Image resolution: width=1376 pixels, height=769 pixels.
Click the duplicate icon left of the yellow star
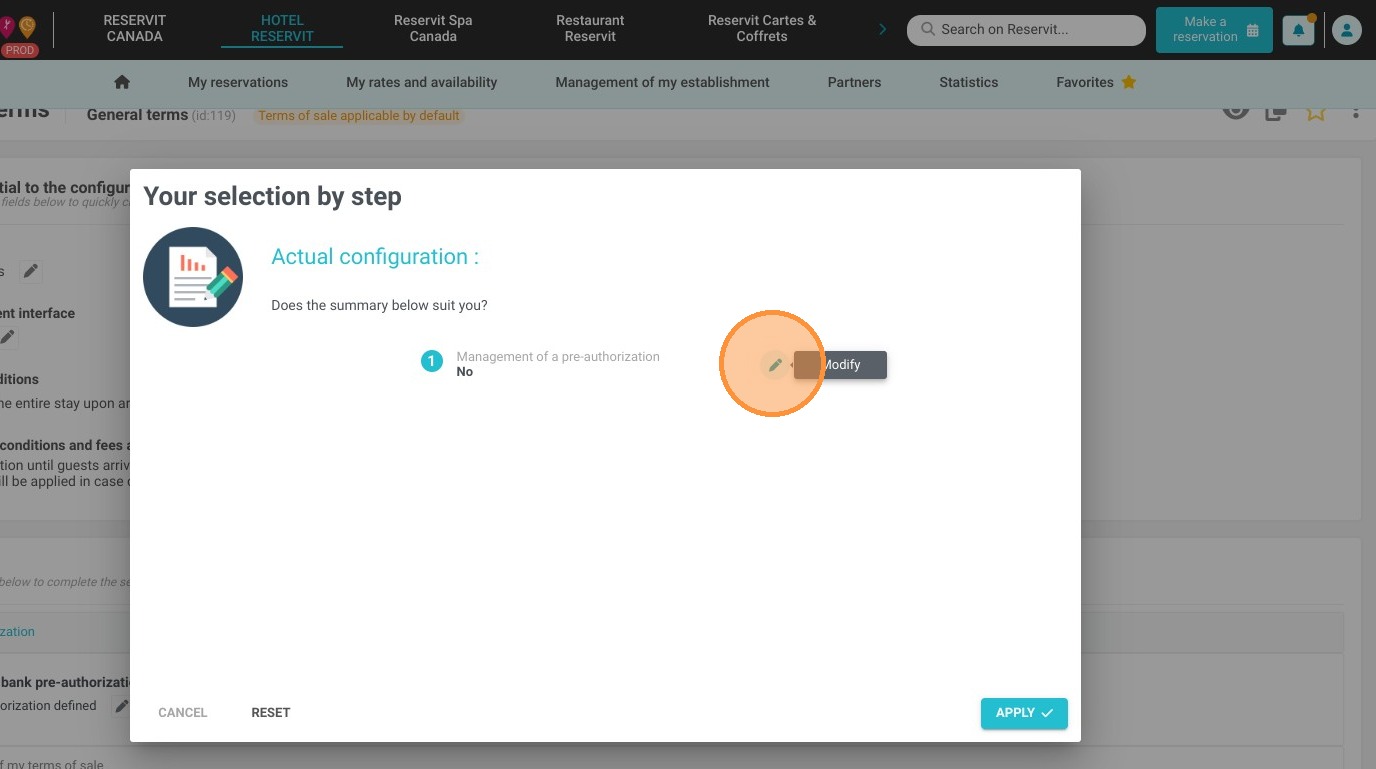pos(1275,112)
